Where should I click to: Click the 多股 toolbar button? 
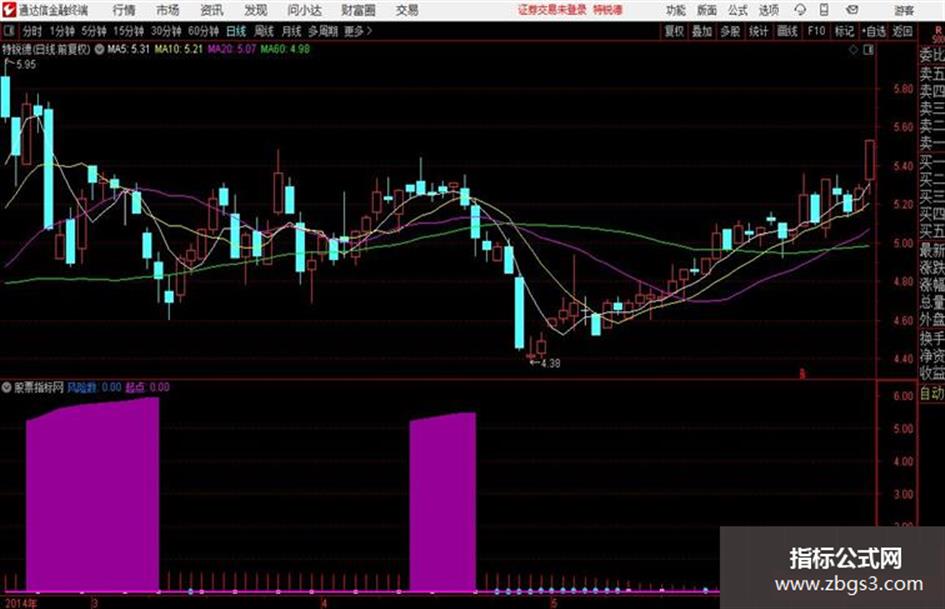pyautogui.click(x=730, y=31)
